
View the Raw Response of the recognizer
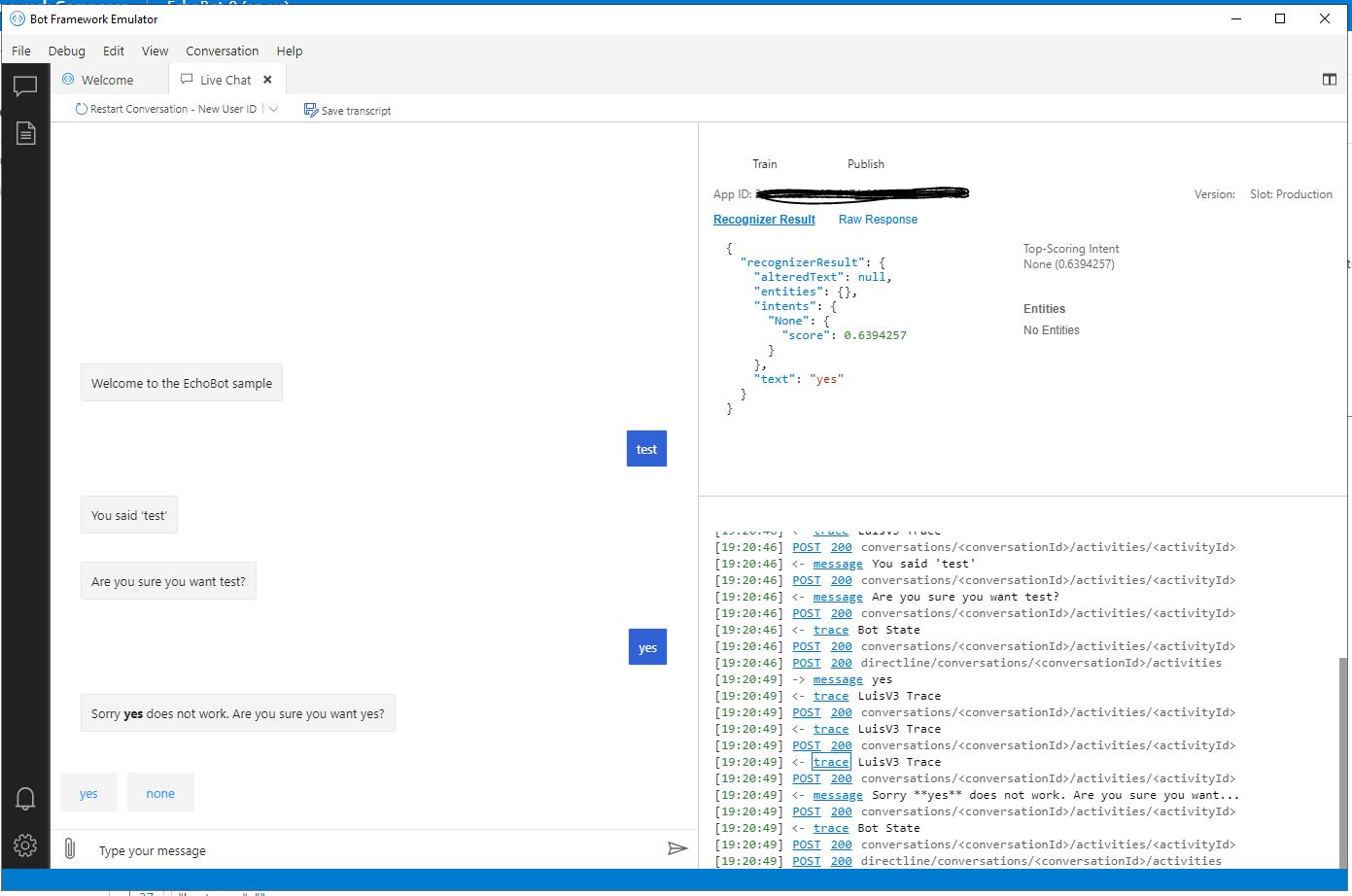click(878, 220)
